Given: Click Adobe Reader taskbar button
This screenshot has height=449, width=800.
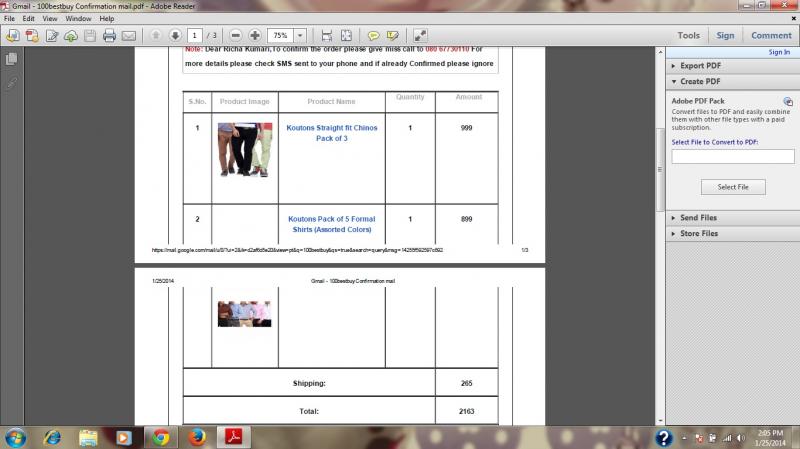Looking at the screenshot, I should 234,438.
